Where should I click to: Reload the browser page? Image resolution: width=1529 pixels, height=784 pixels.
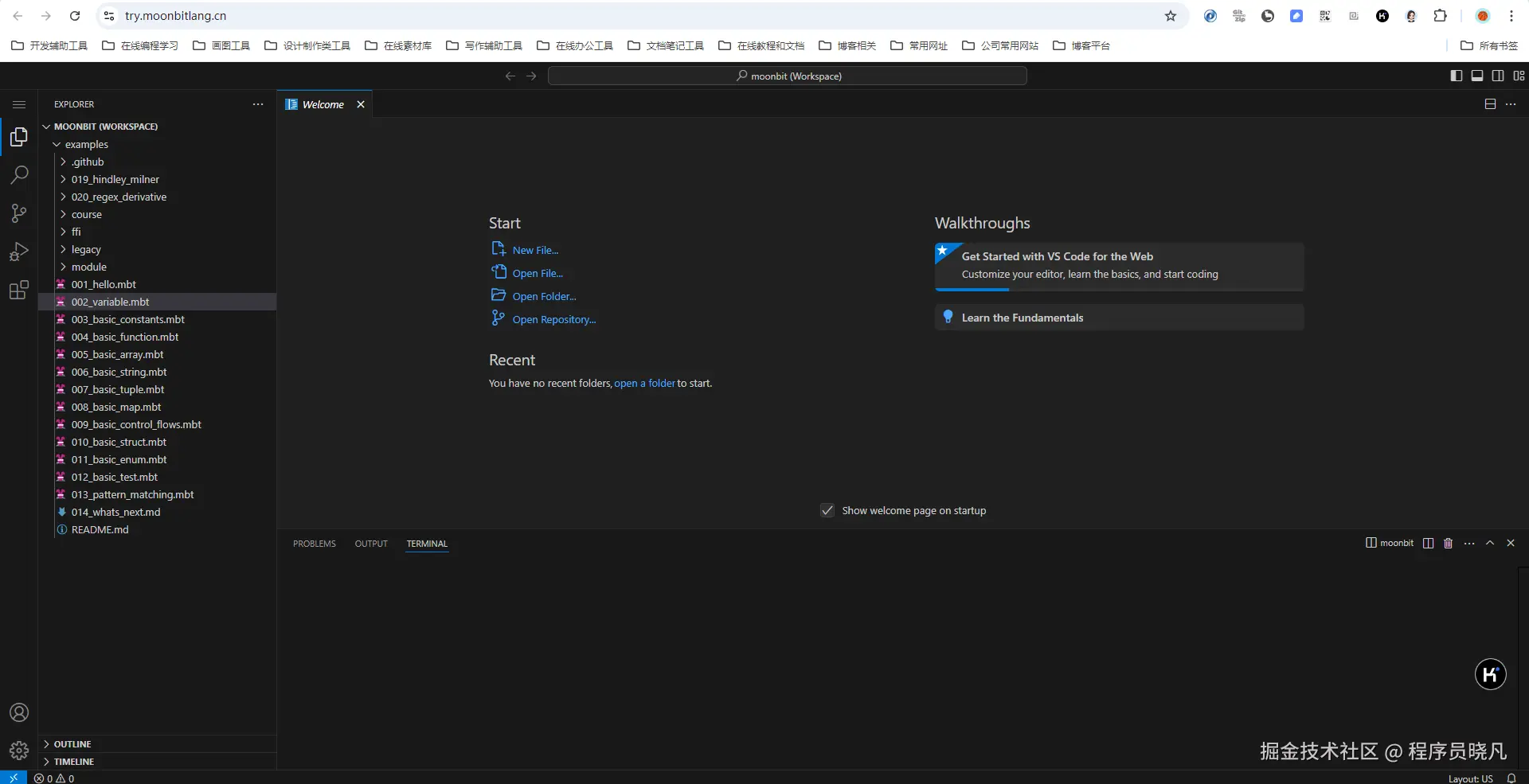(x=75, y=16)
